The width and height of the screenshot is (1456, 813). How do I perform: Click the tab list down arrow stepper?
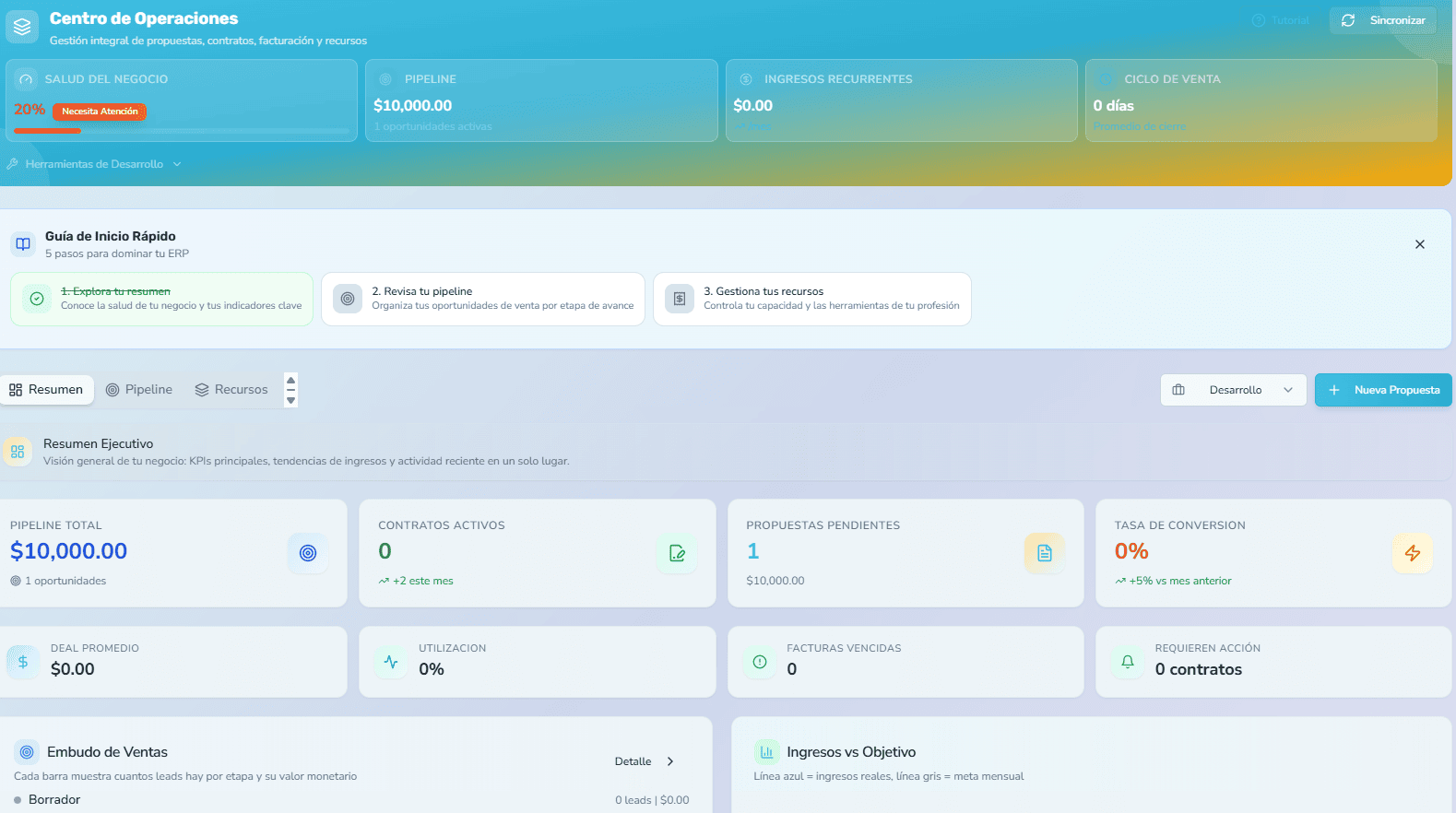(291, 401)
